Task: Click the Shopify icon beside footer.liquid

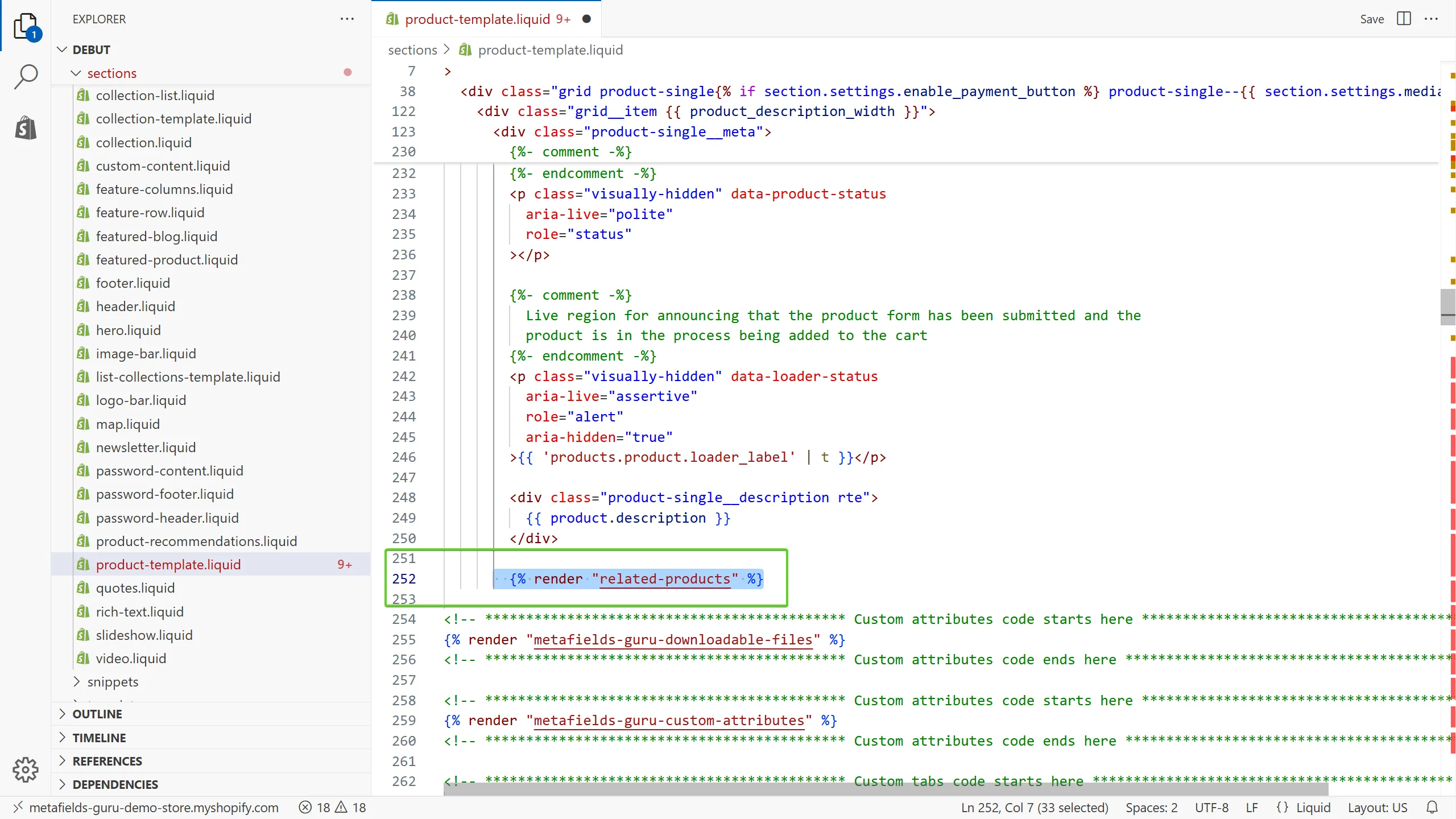Action: click(83, 283)
